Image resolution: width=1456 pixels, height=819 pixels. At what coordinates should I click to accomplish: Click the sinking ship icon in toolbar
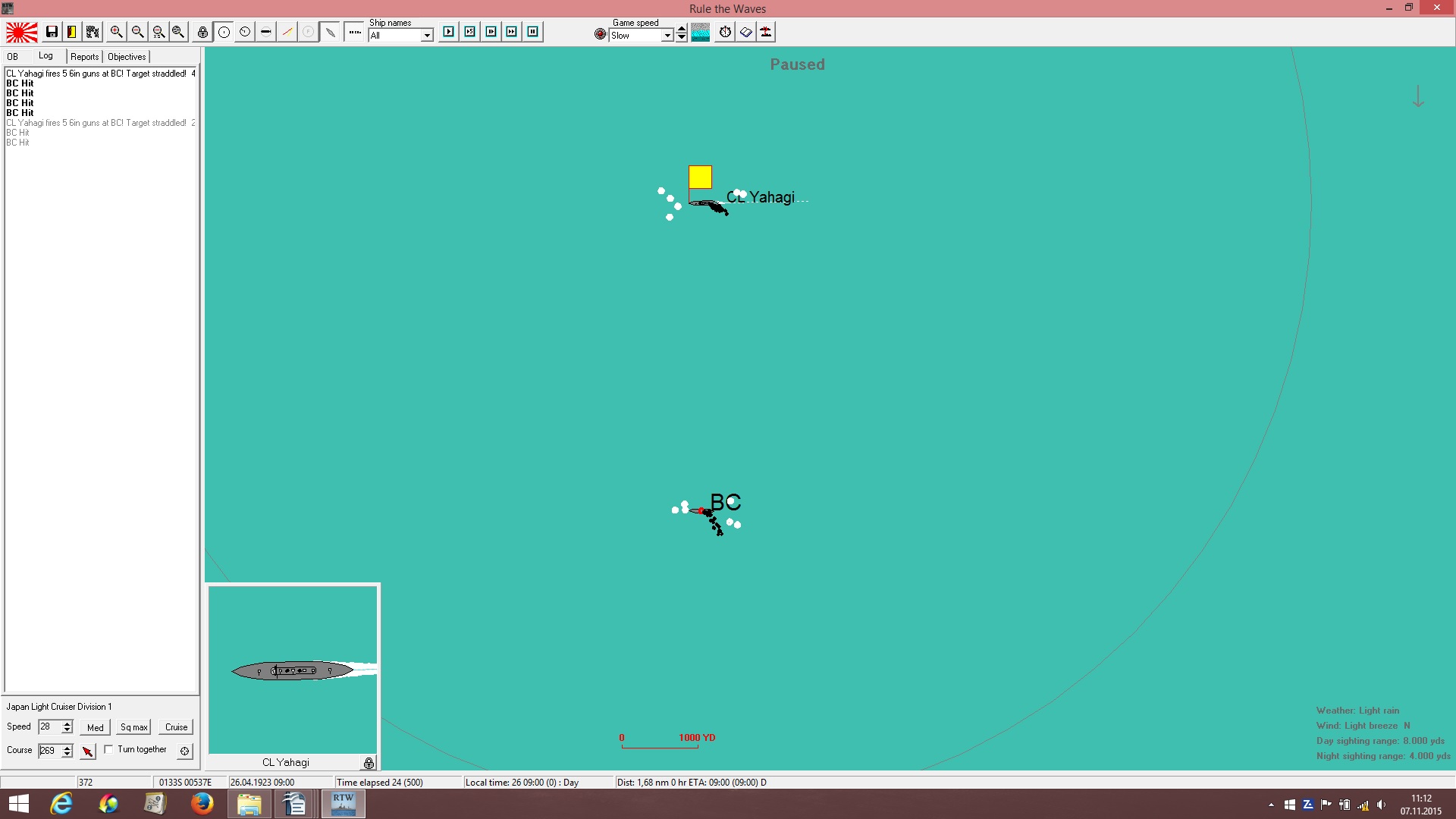coord(767,32)
